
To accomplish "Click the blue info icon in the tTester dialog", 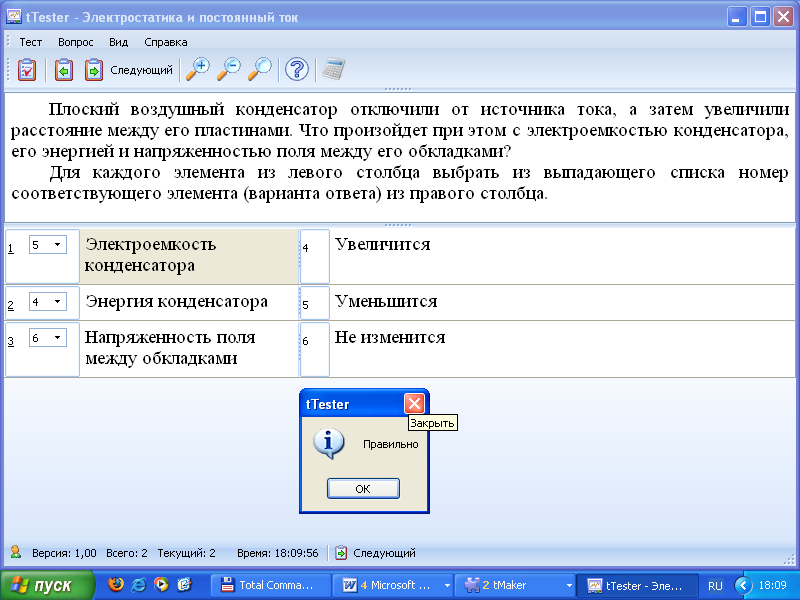I will (x=329, y=443).
